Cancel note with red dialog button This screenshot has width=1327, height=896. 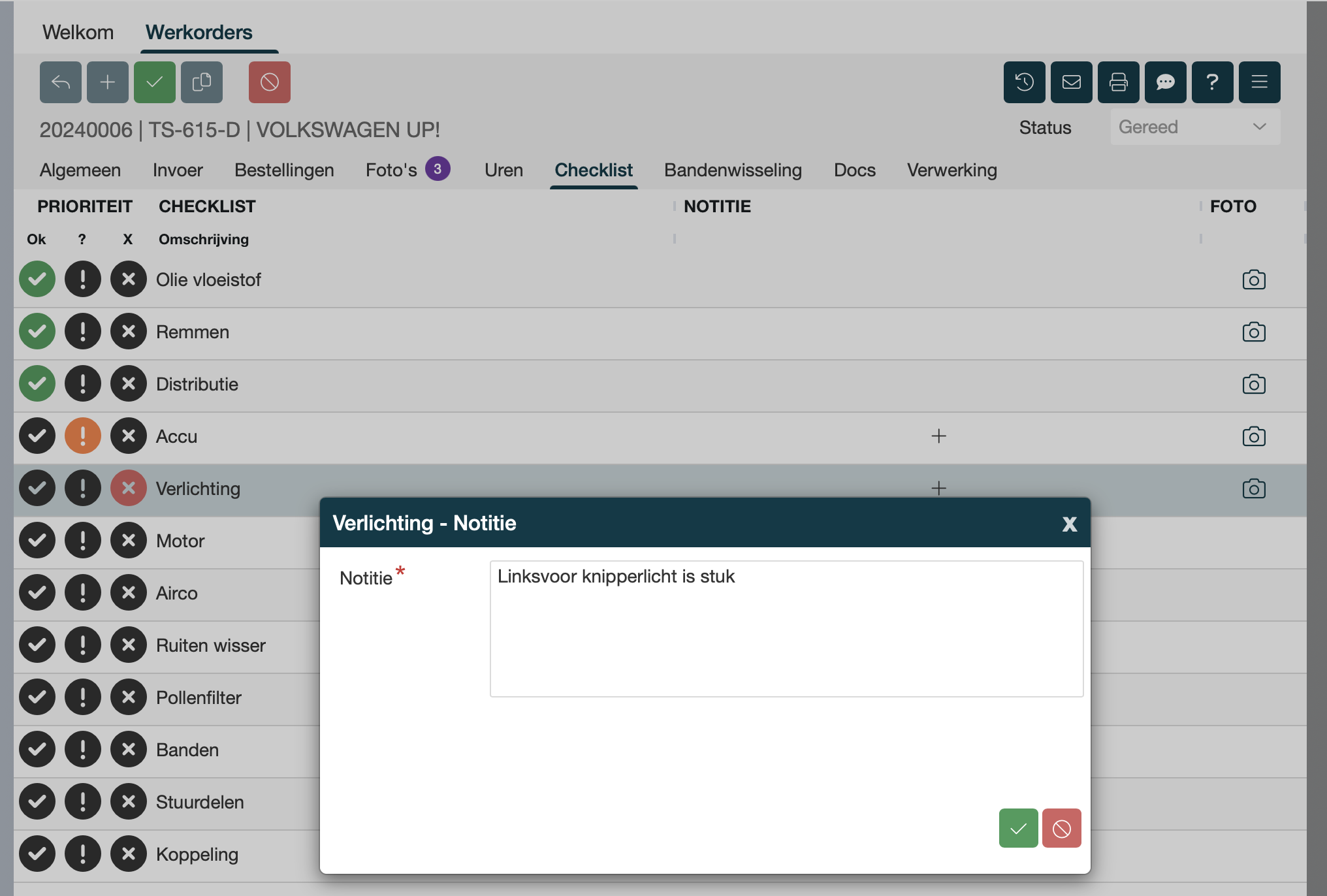1061,828
